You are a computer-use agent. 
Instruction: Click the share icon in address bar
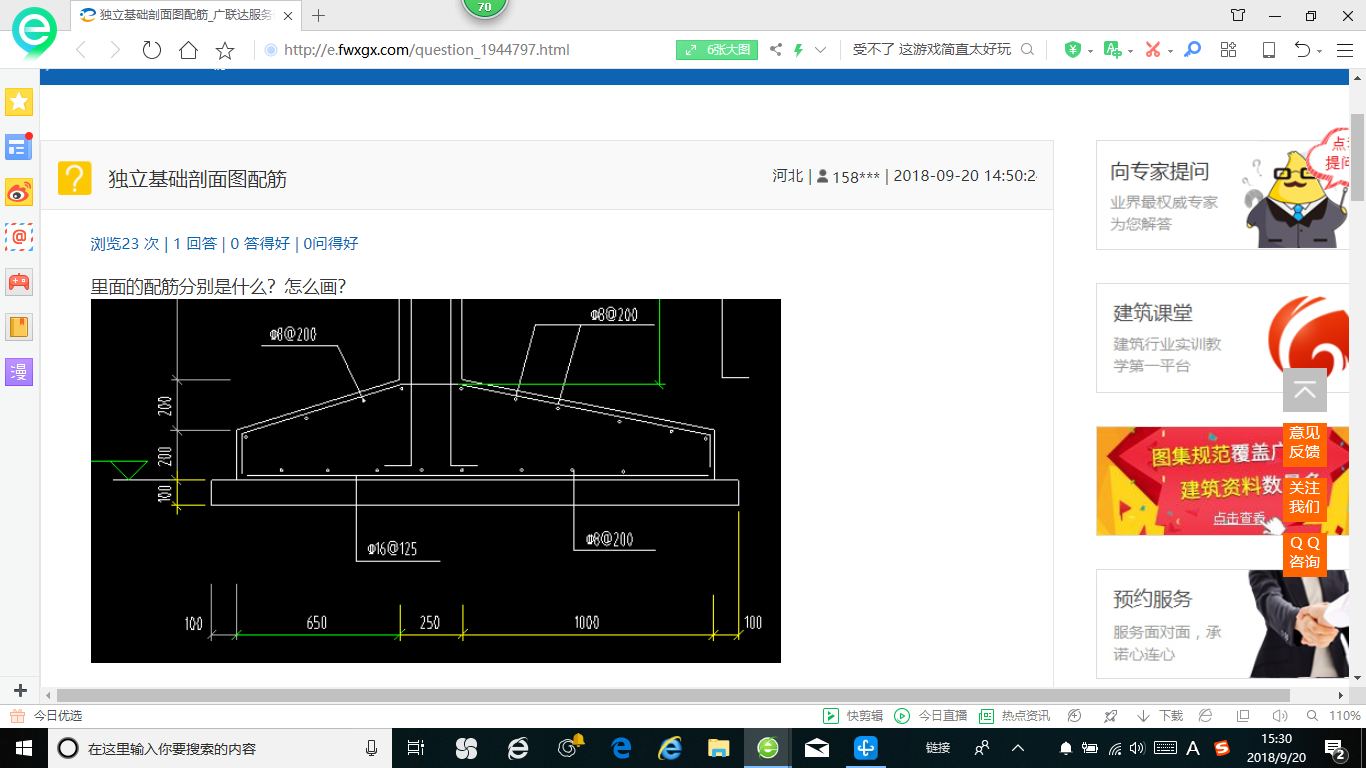click(776, 50)
